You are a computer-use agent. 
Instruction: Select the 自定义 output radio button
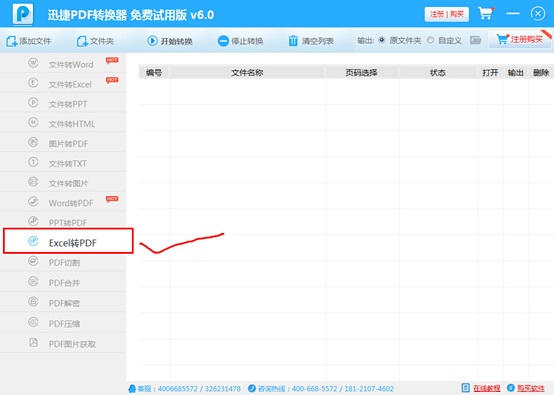pos(430,40)
